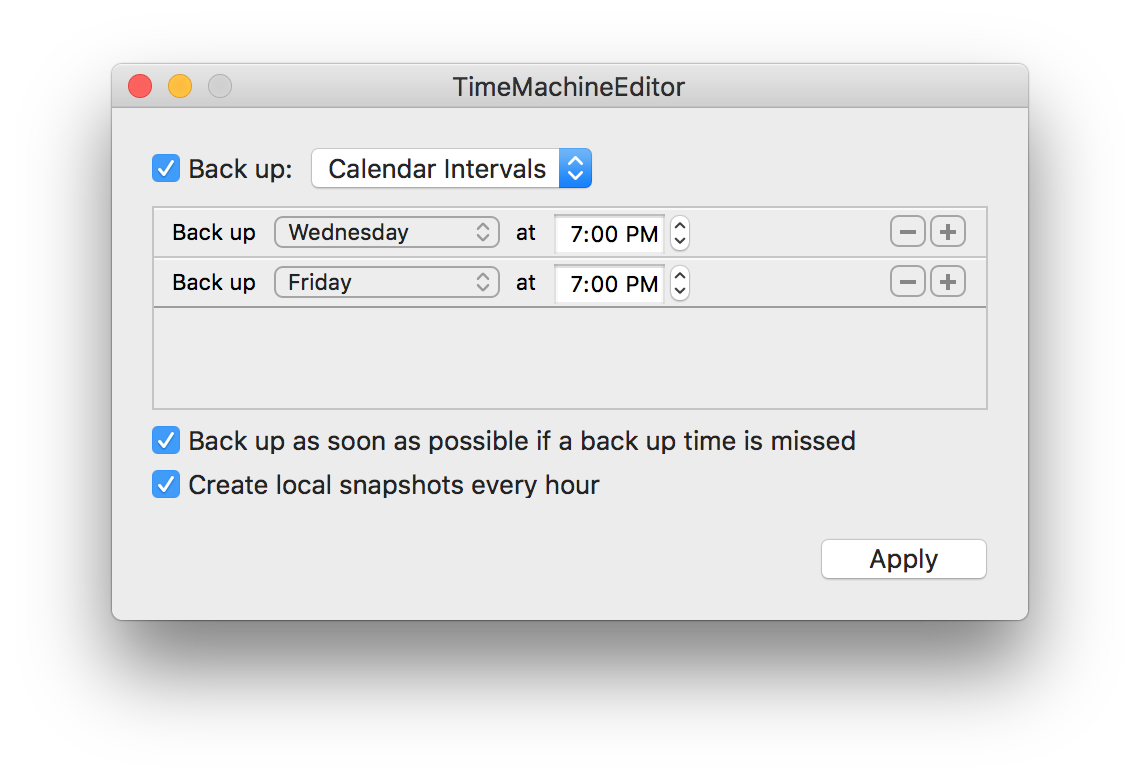Click the 7:00 PM field for Wednesday
This screenshot has width=1140, height=780.
[x=609, y=233]
